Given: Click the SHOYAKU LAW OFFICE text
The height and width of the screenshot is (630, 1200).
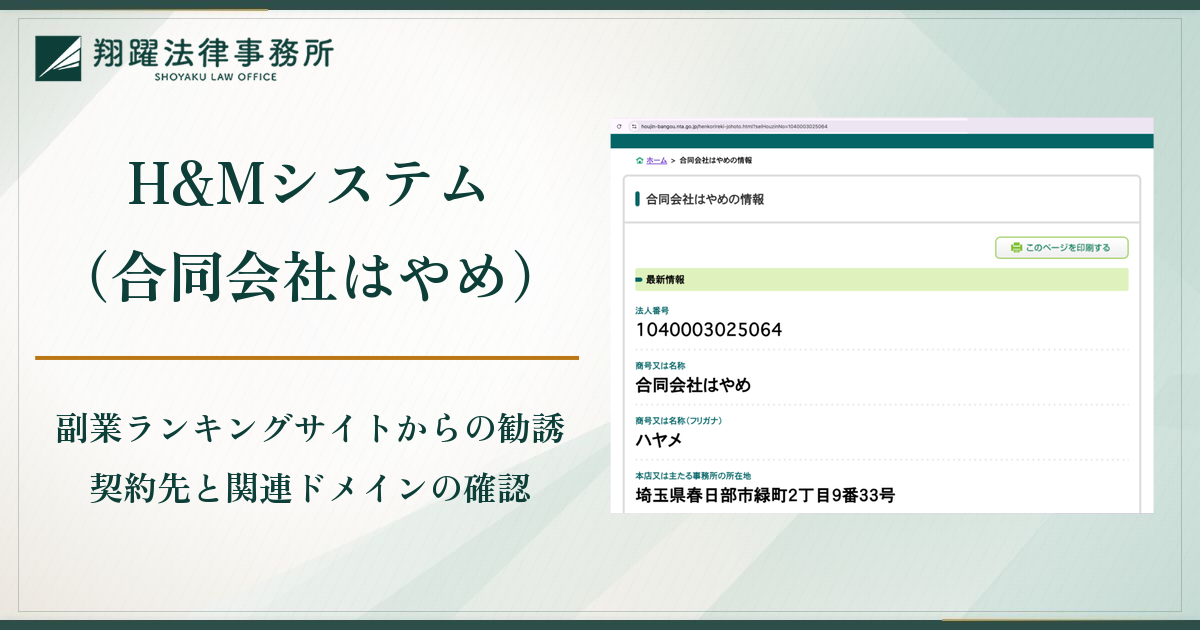Looking at the screenshot, I should [x=214, y=76].
